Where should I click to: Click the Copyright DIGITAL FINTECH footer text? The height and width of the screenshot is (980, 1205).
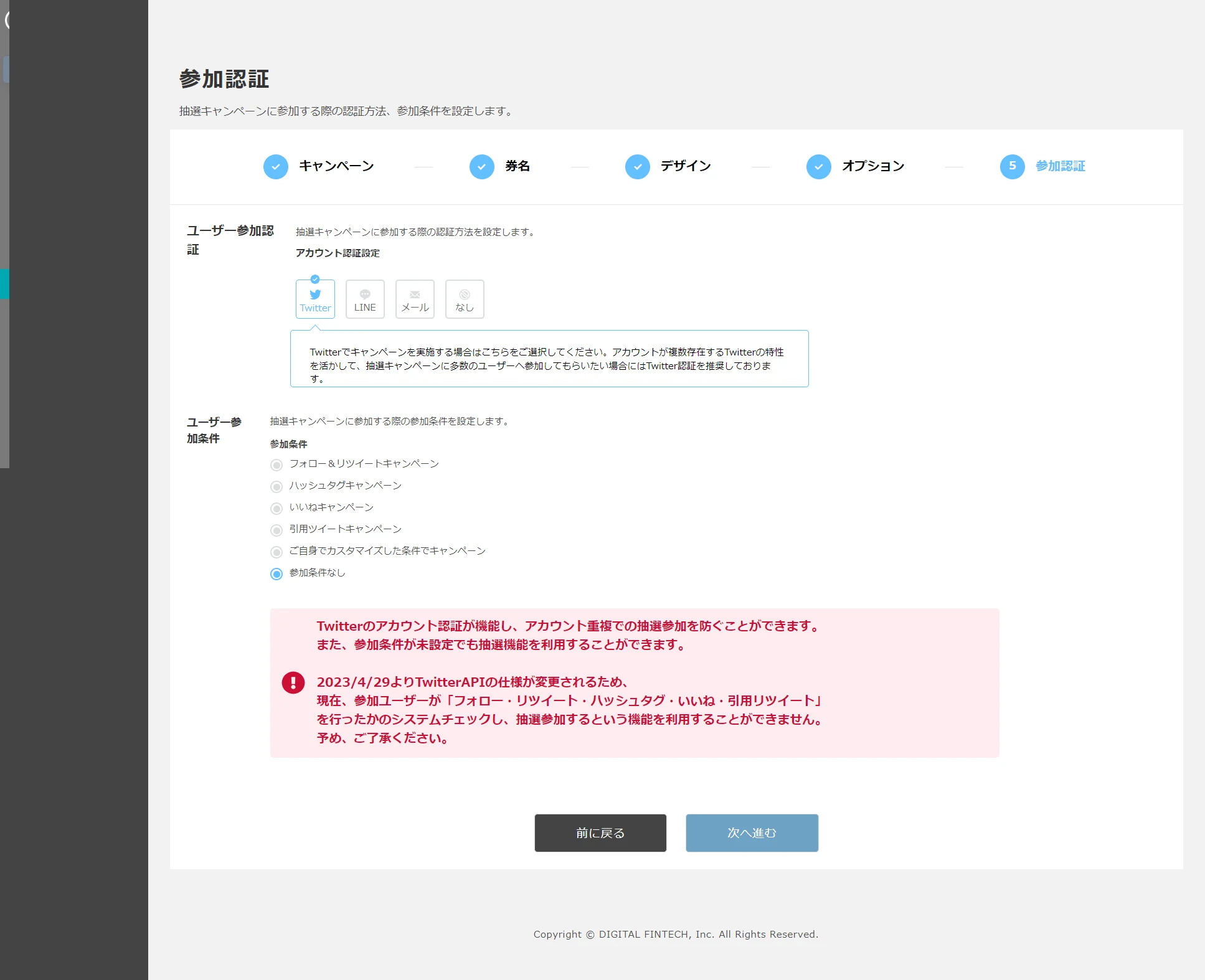pyautogui.click(x=676, y=934)
